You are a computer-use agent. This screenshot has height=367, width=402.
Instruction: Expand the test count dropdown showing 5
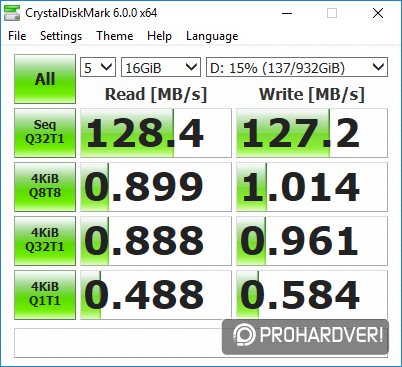[x=98, y=67]
